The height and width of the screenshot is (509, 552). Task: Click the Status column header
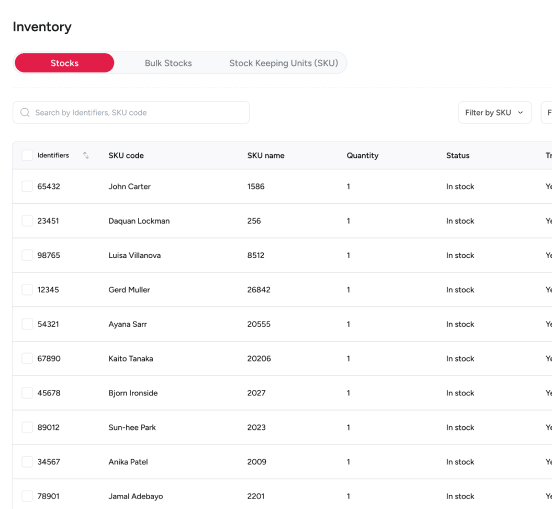(x=458, y=155)
